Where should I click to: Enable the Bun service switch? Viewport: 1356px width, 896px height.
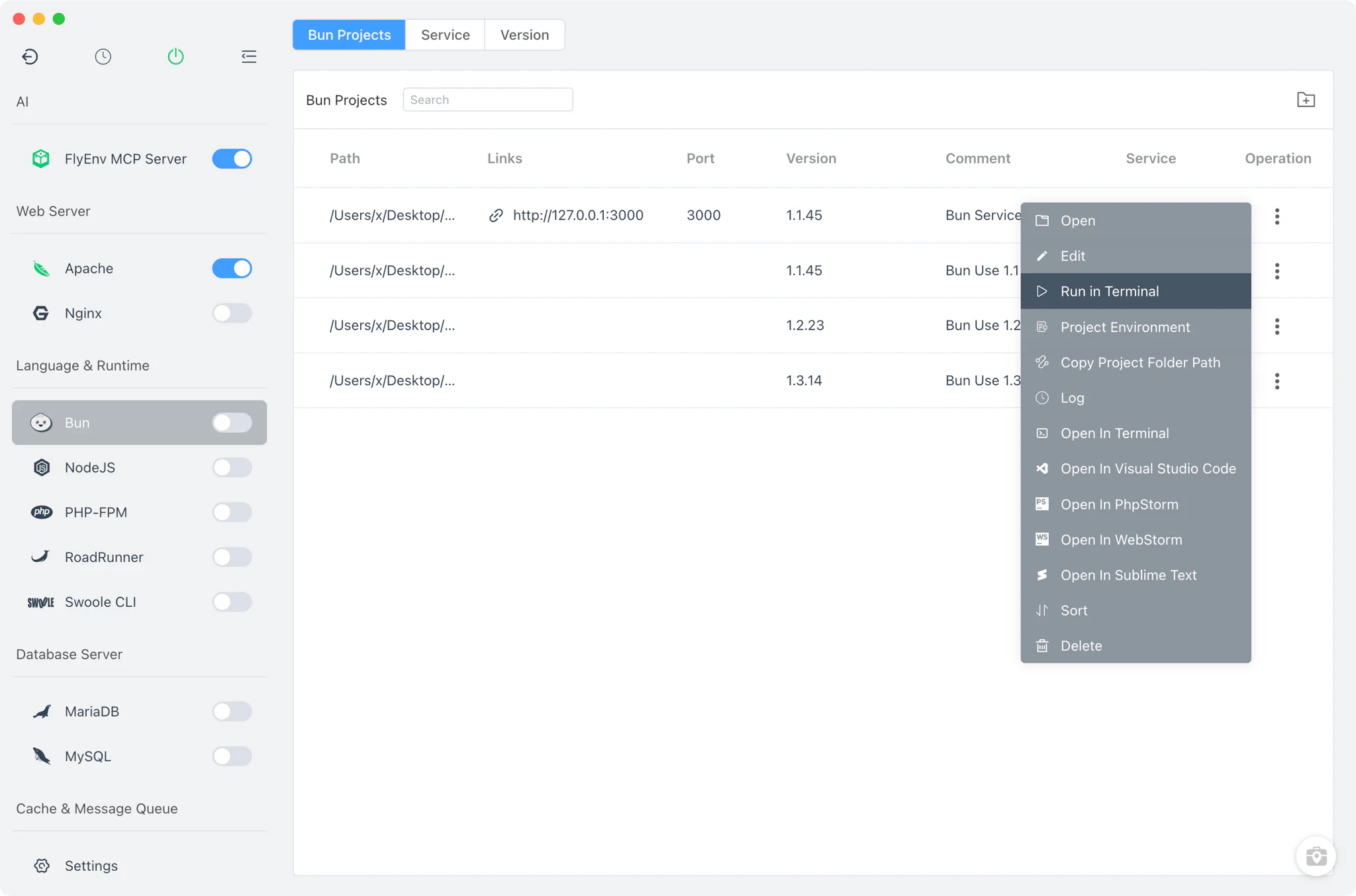click(232, 423)
